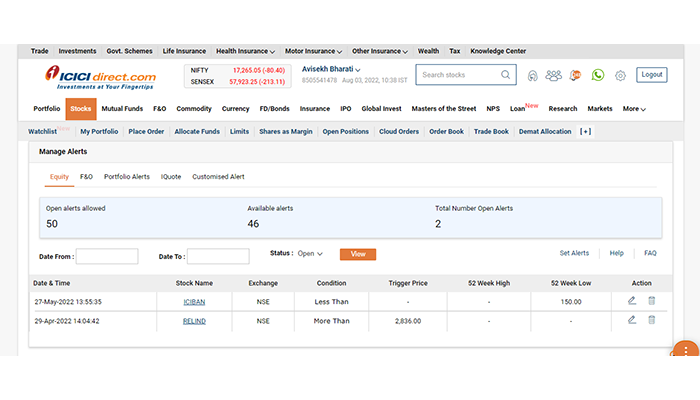Screen dimensions: 700x400
Task: Open the settings gear icon
Action: (x=620, y=75)
